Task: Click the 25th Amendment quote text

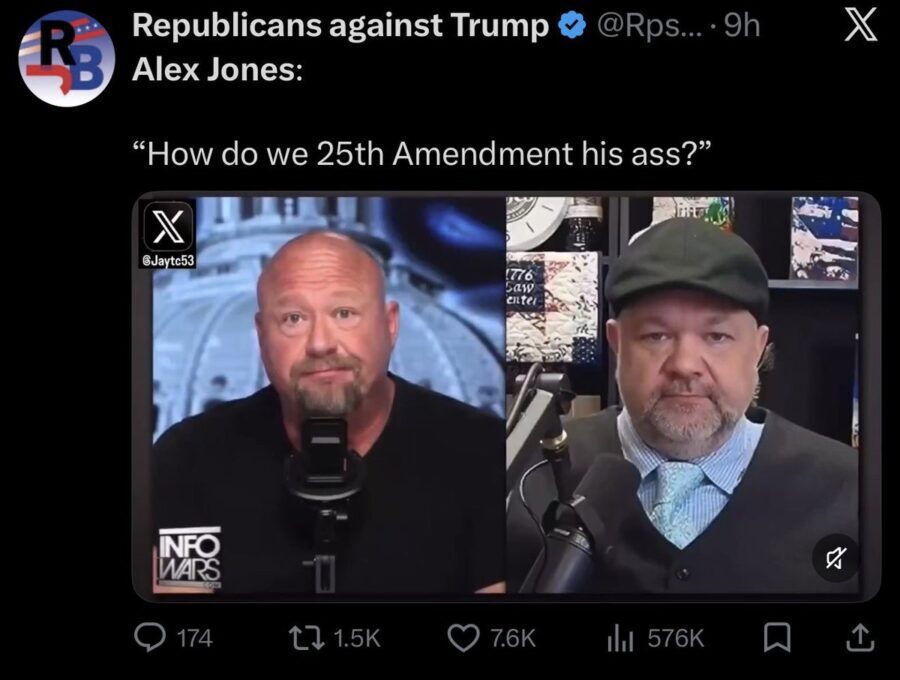Action: tap(422, 153)
